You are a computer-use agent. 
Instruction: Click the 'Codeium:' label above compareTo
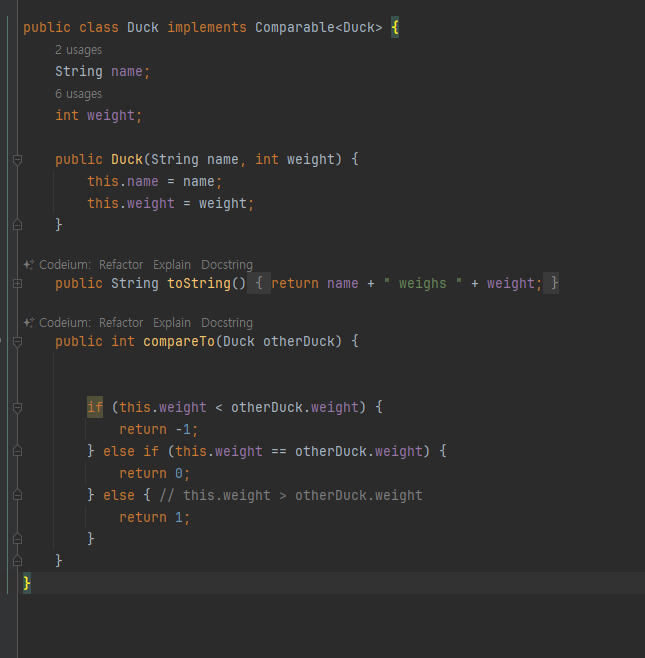click(x=65, y=323)
